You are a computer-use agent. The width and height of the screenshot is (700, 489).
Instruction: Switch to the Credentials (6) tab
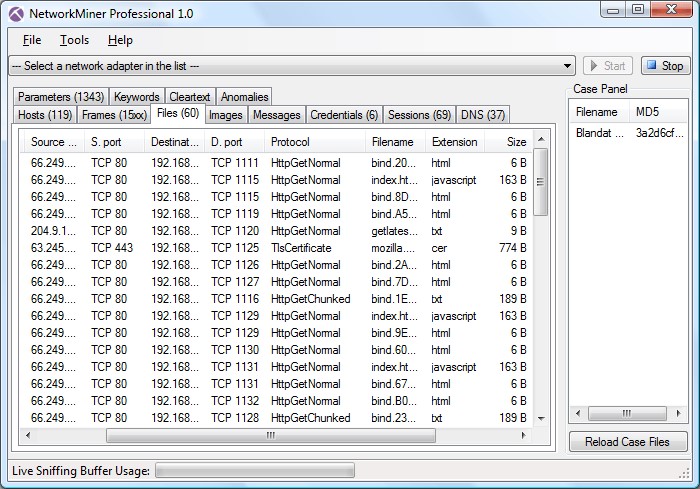click(344, 115)
